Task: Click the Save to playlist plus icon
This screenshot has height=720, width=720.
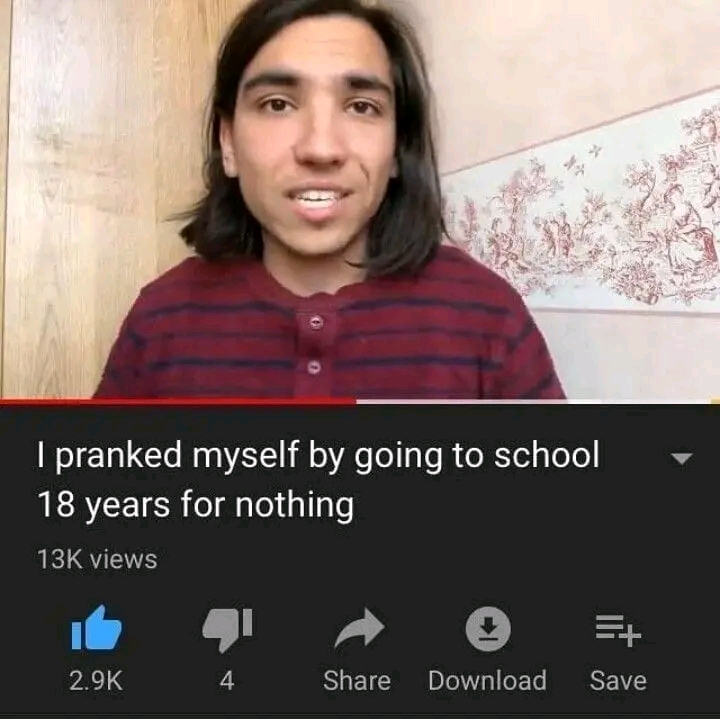Action: pyautogui.click(x=618, y=631)
